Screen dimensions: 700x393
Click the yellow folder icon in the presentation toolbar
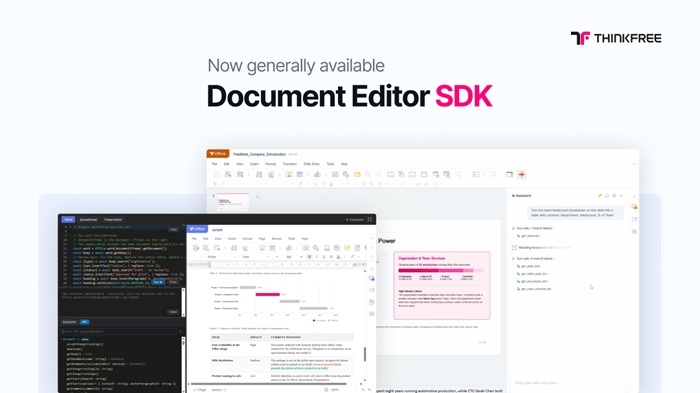click(x=357, y=174)
